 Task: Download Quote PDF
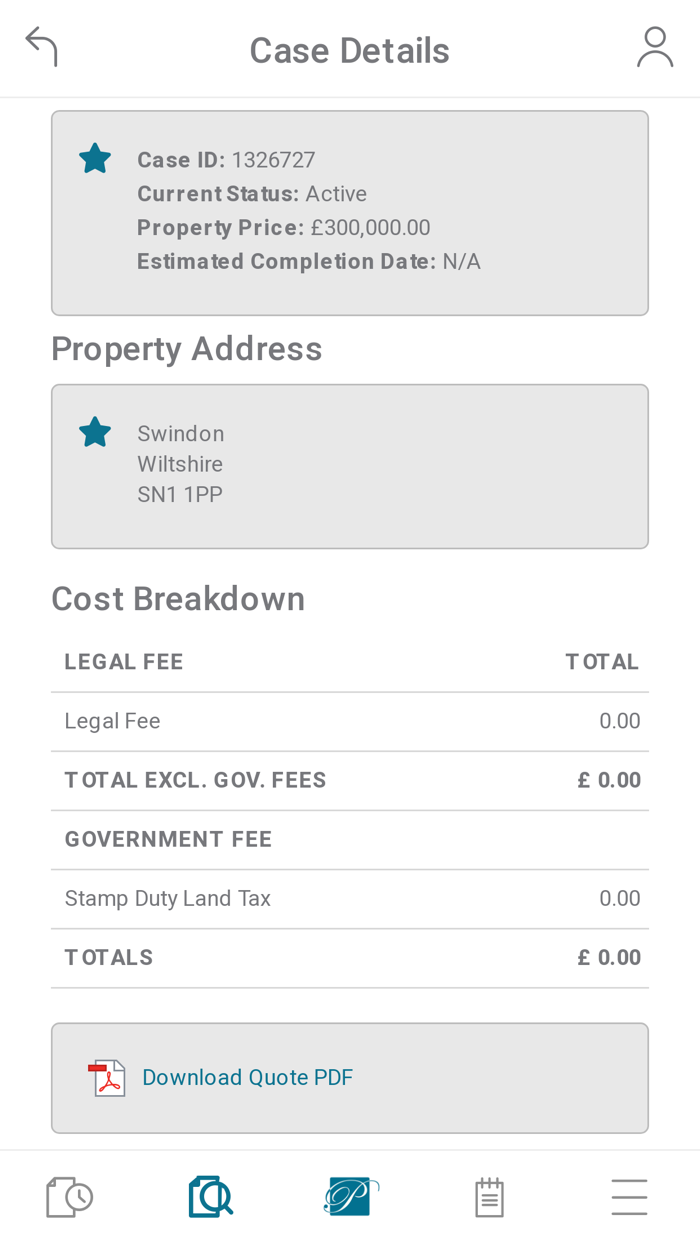pos(247,1078)
